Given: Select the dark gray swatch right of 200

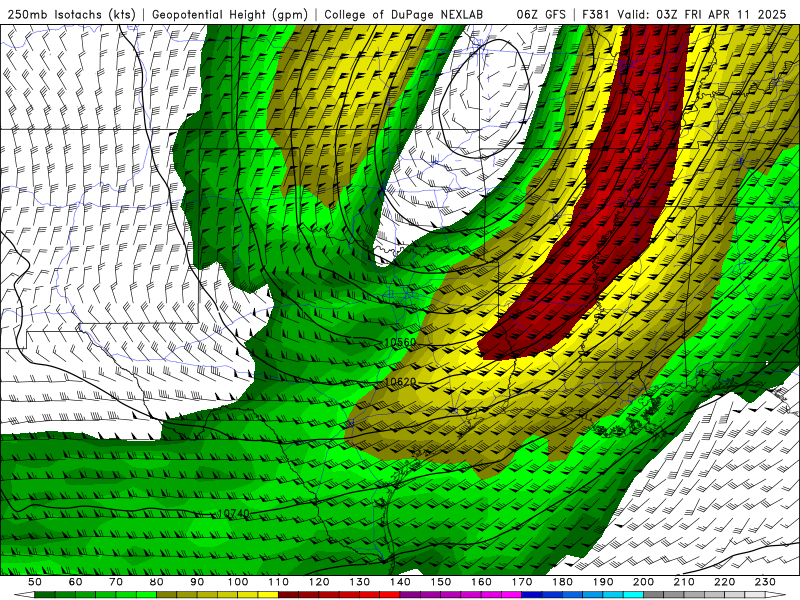Looking at the screenshot, I should tap(654, 595).
